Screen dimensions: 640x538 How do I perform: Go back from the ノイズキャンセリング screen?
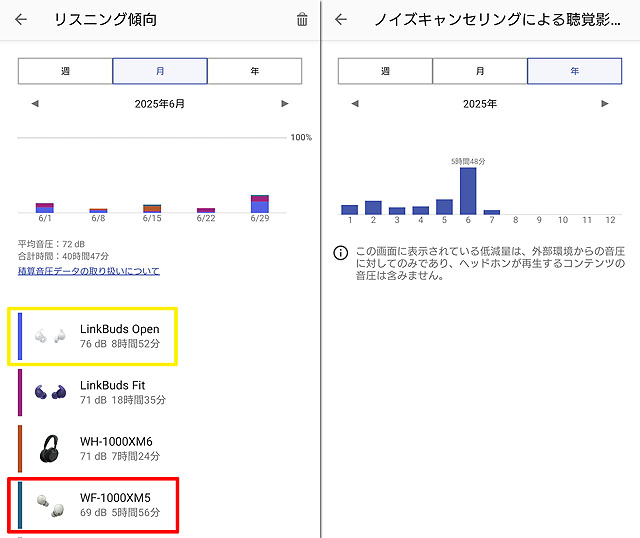tap(341, 19)
